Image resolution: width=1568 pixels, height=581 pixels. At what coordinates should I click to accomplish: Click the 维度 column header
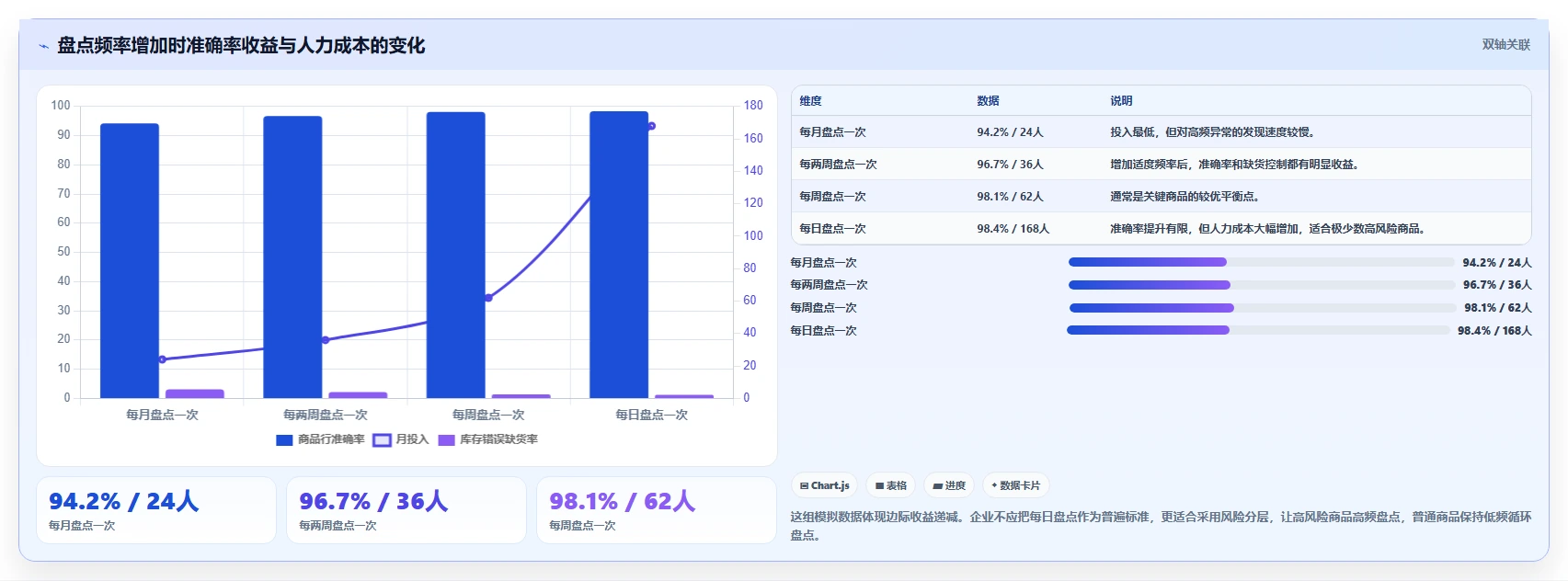810,101
